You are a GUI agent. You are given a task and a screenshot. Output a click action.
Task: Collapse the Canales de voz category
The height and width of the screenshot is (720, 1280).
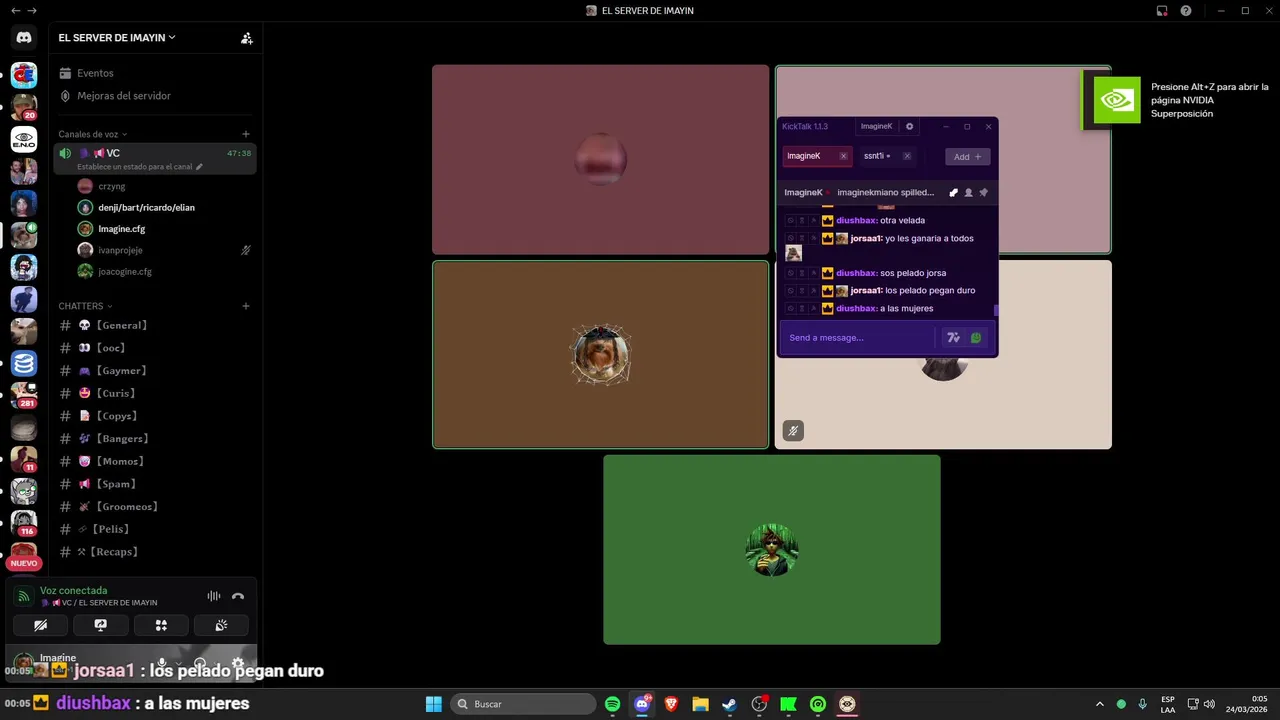[x=92, y=134]
